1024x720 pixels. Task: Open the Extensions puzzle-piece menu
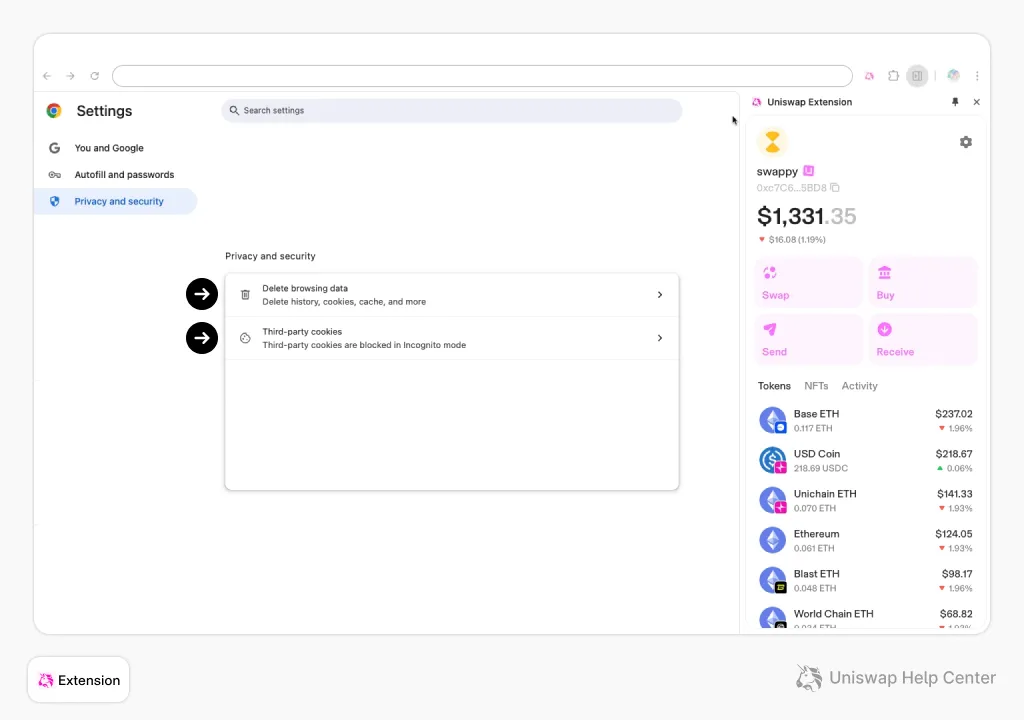click(x=893, y=76)
